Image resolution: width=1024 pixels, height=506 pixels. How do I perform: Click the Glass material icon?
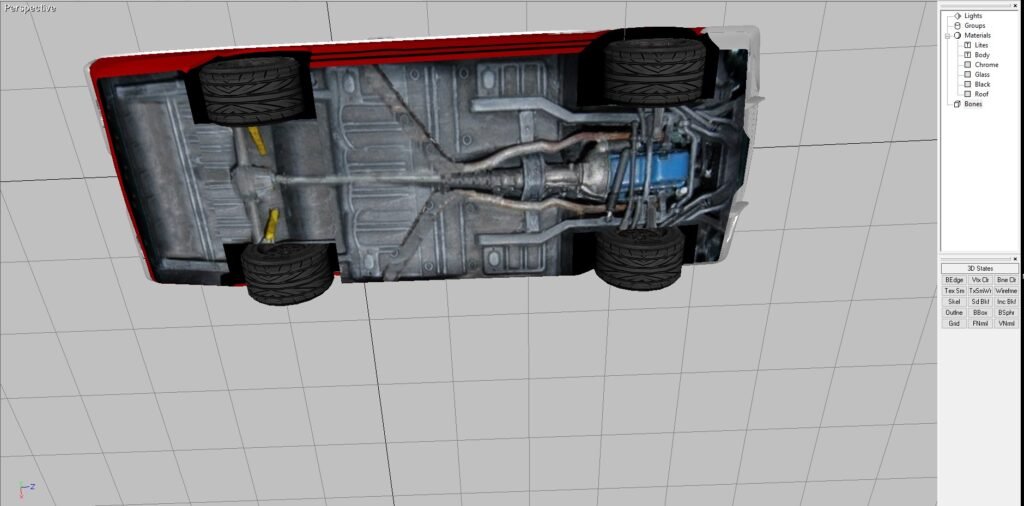click(x=967, y=75)
